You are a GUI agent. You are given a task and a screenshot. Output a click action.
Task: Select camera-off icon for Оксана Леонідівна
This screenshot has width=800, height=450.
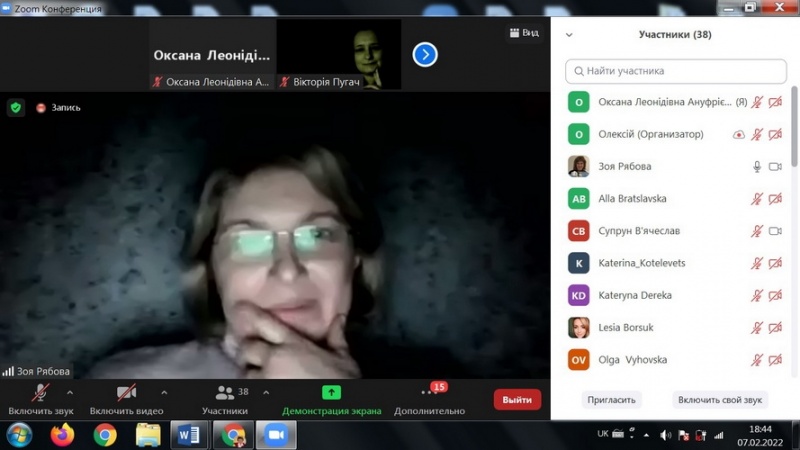tap(775, 102)
